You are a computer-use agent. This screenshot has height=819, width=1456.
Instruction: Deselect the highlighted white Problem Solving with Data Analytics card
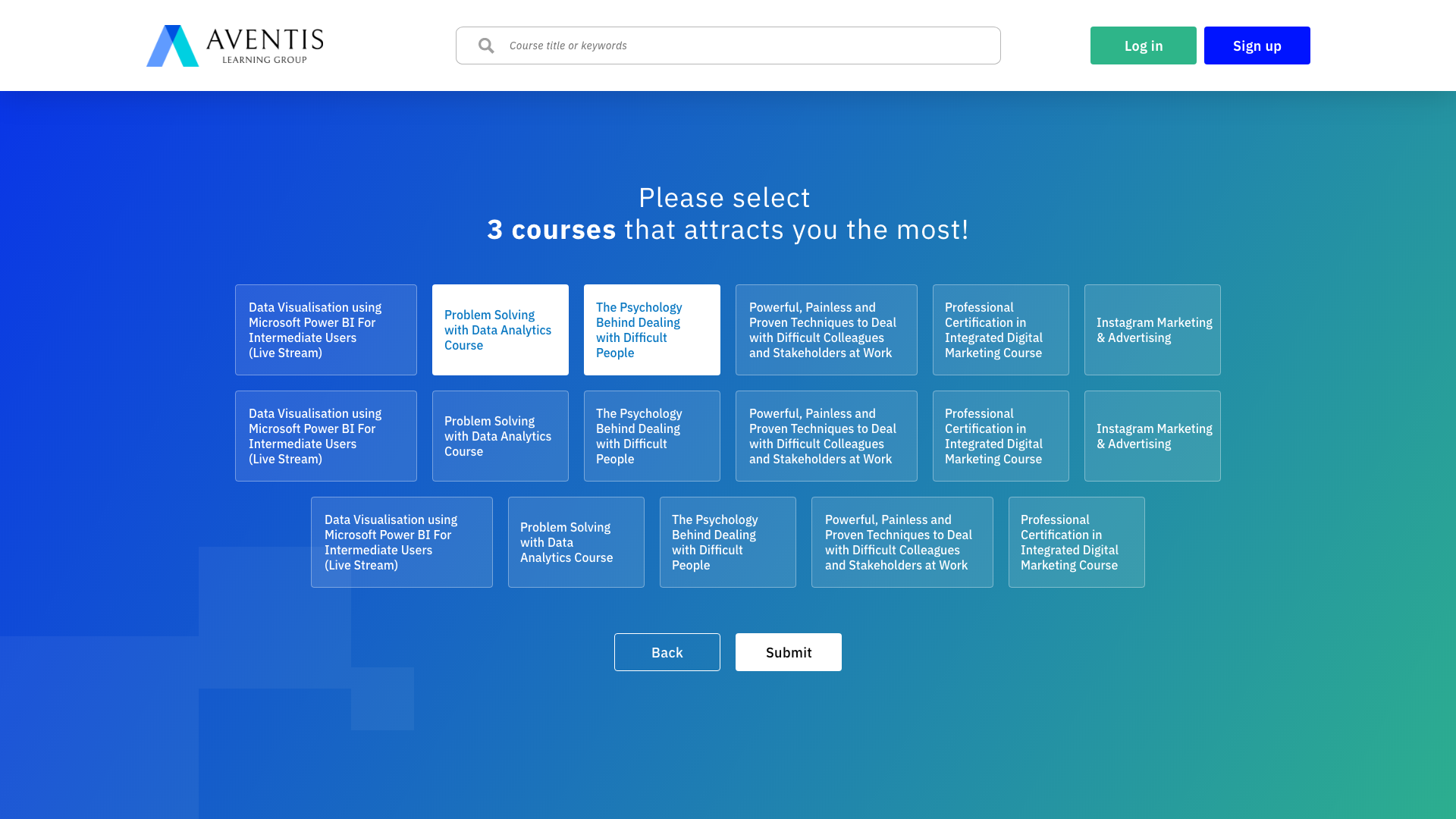(x=500, y=330)
